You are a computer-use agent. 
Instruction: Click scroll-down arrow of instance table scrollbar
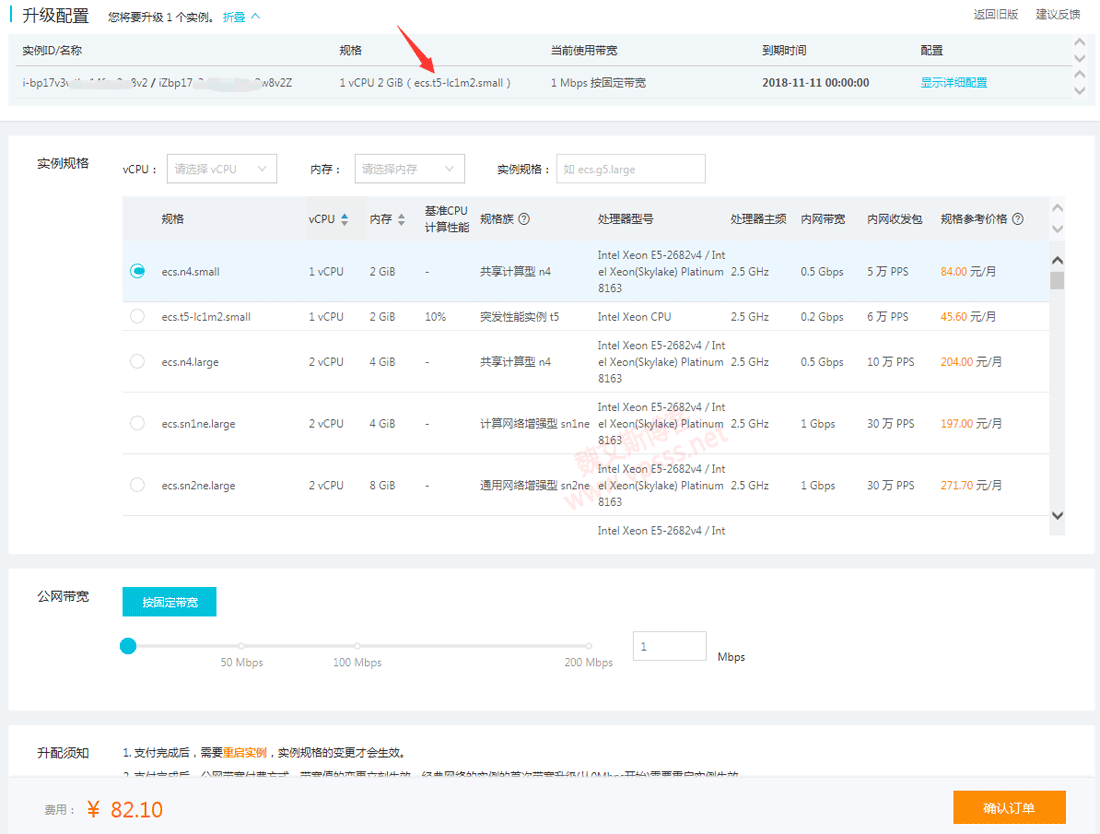(1057, 514)
